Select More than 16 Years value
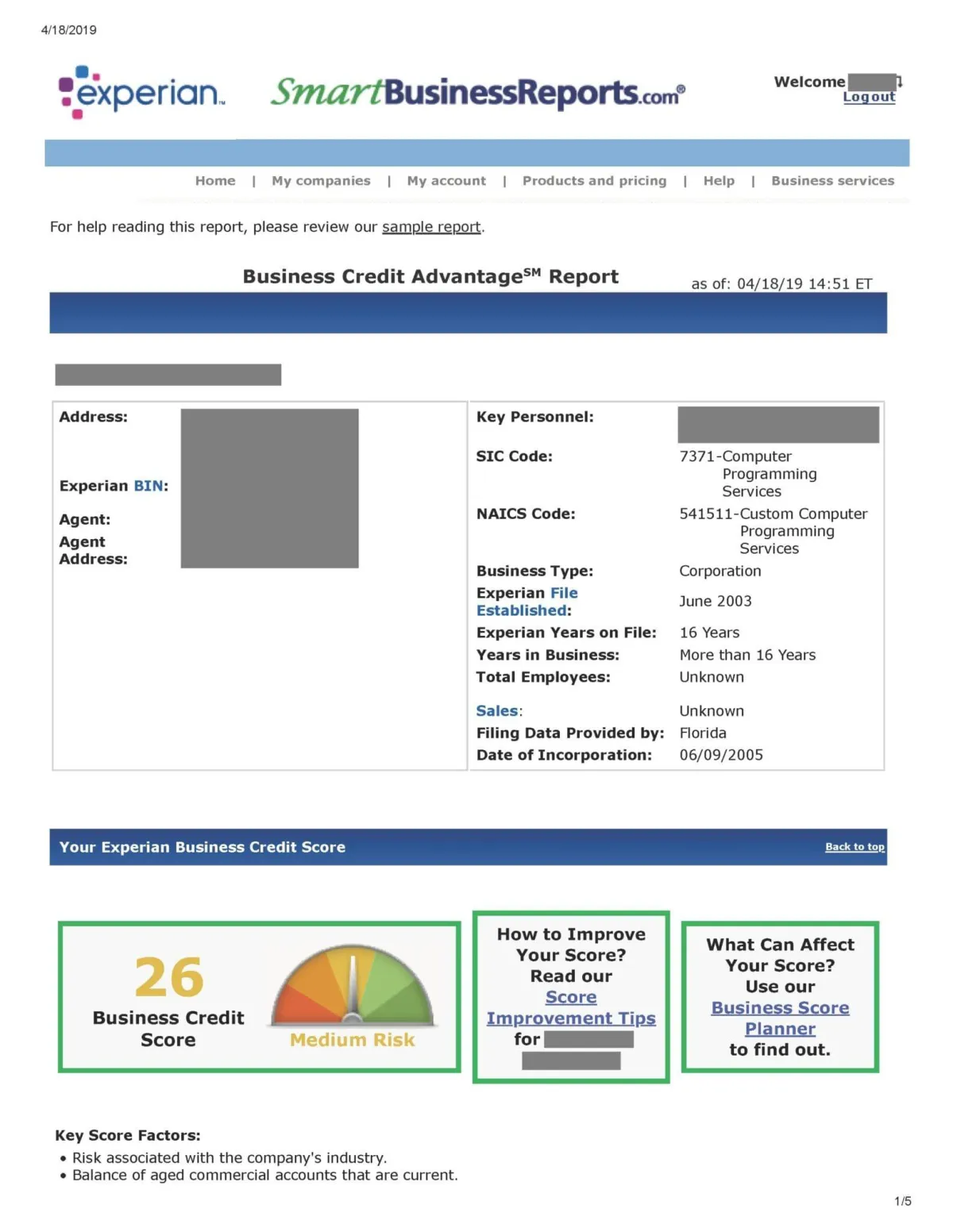 point(747,655)
